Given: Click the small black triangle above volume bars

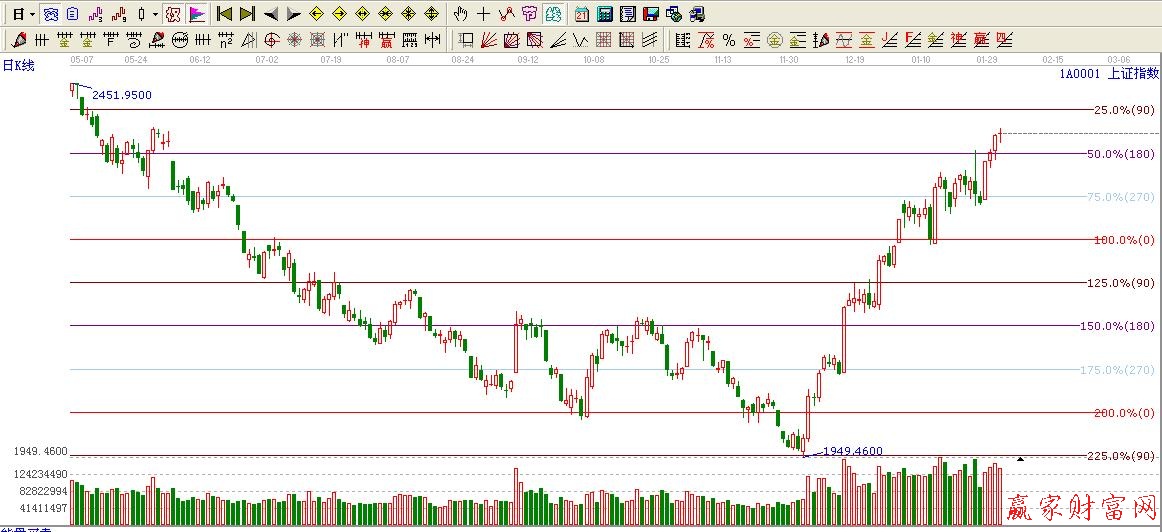Looking at the screenshot, I should pos(1020,459).
